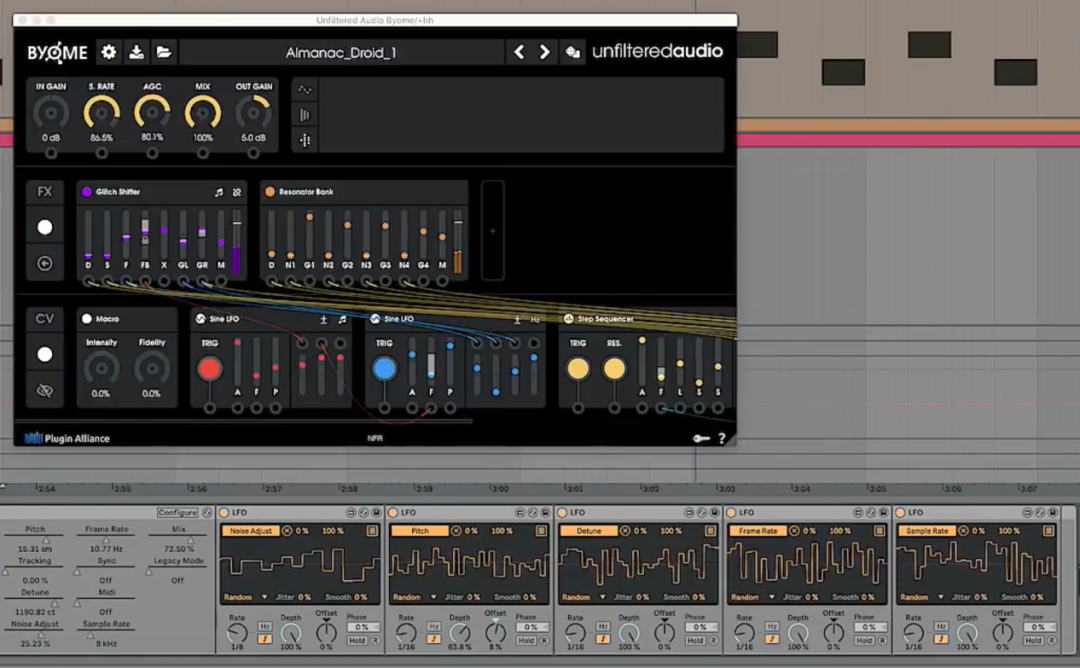Save preset with the download-arrow icon
This screenshot has height=668, width=1080.
(x=136, y=52)
